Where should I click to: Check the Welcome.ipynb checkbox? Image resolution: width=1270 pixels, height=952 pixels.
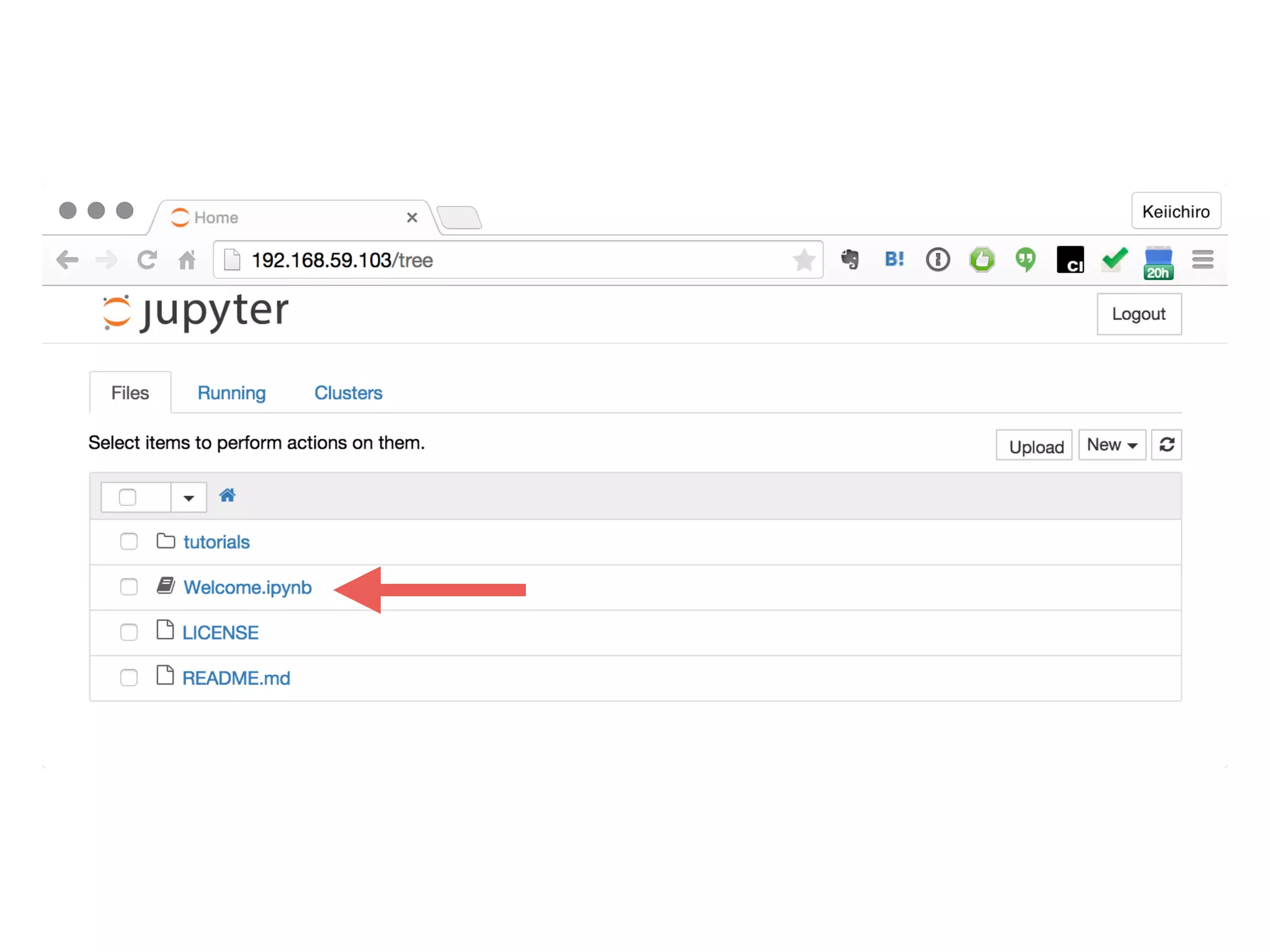click(129, 587)
